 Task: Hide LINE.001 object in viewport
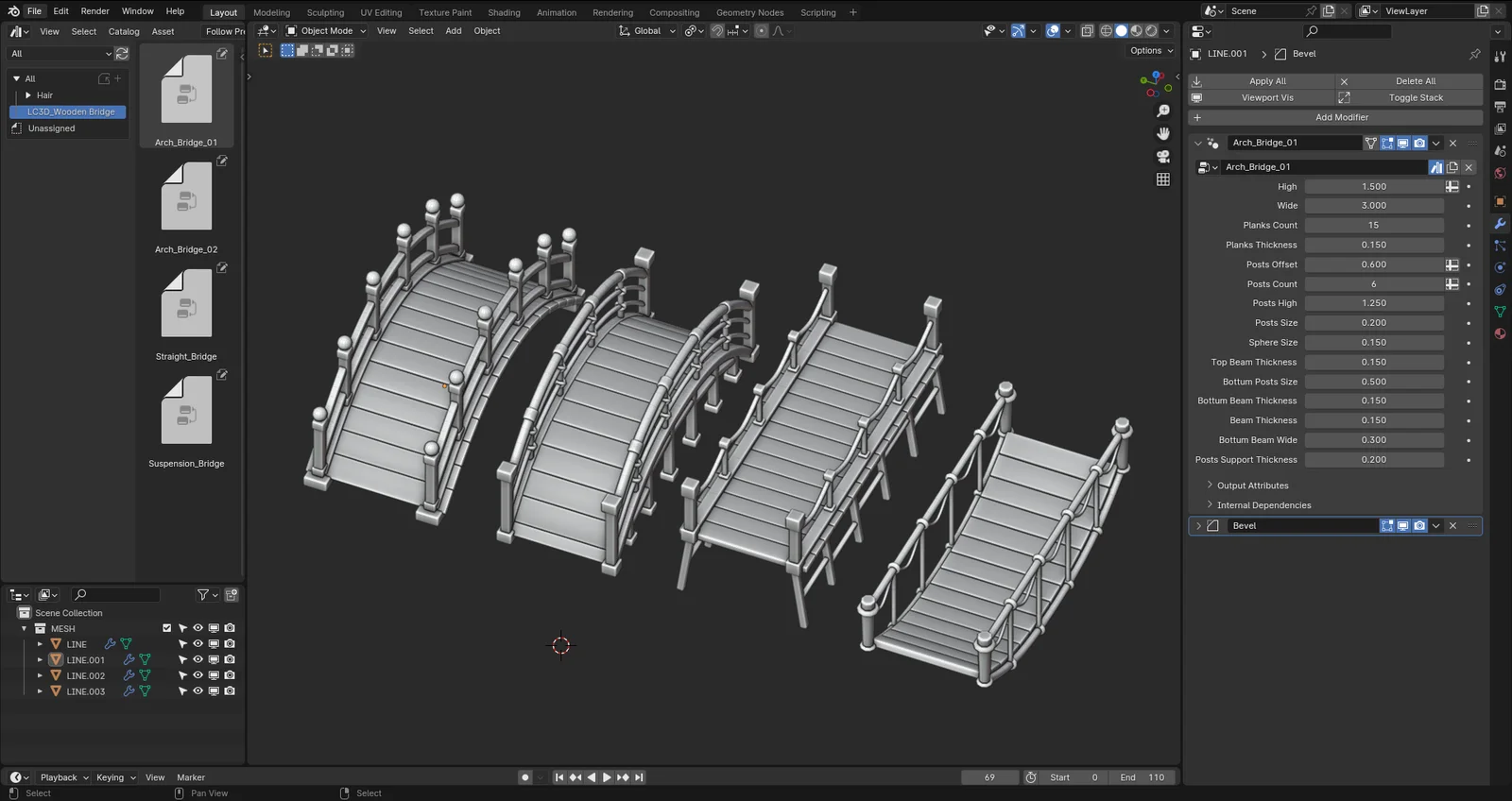click(198, 659)
